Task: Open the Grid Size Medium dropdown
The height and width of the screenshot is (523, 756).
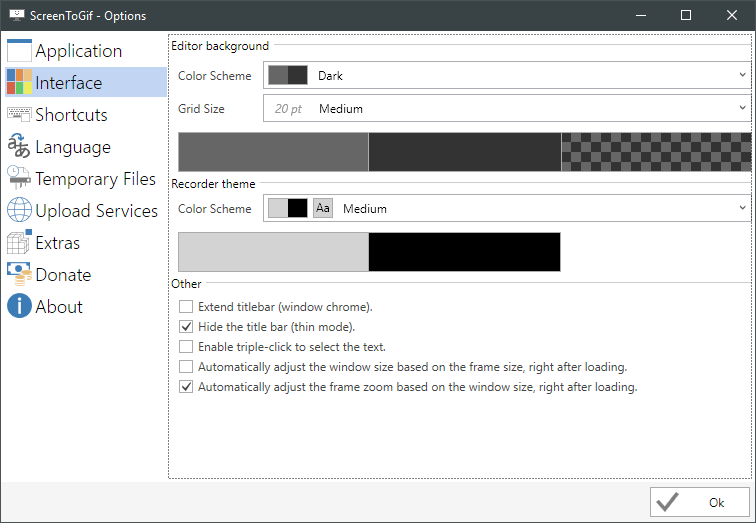Action: (507, 108)
